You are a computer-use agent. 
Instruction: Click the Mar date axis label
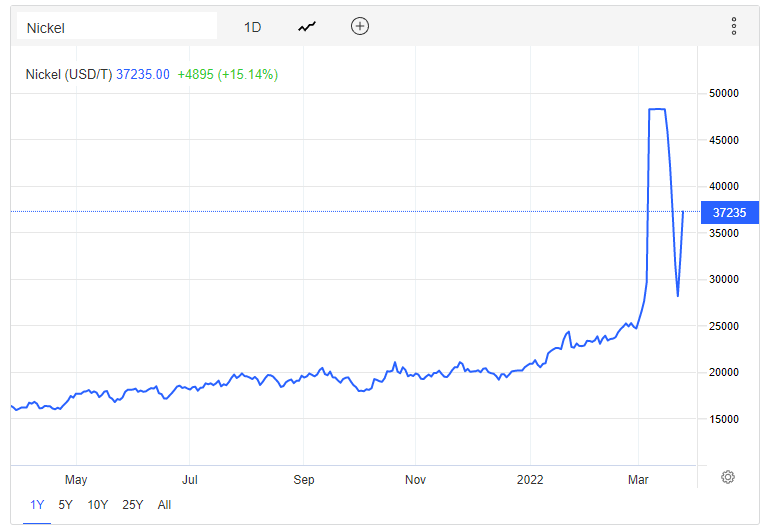tap(638, 479)
